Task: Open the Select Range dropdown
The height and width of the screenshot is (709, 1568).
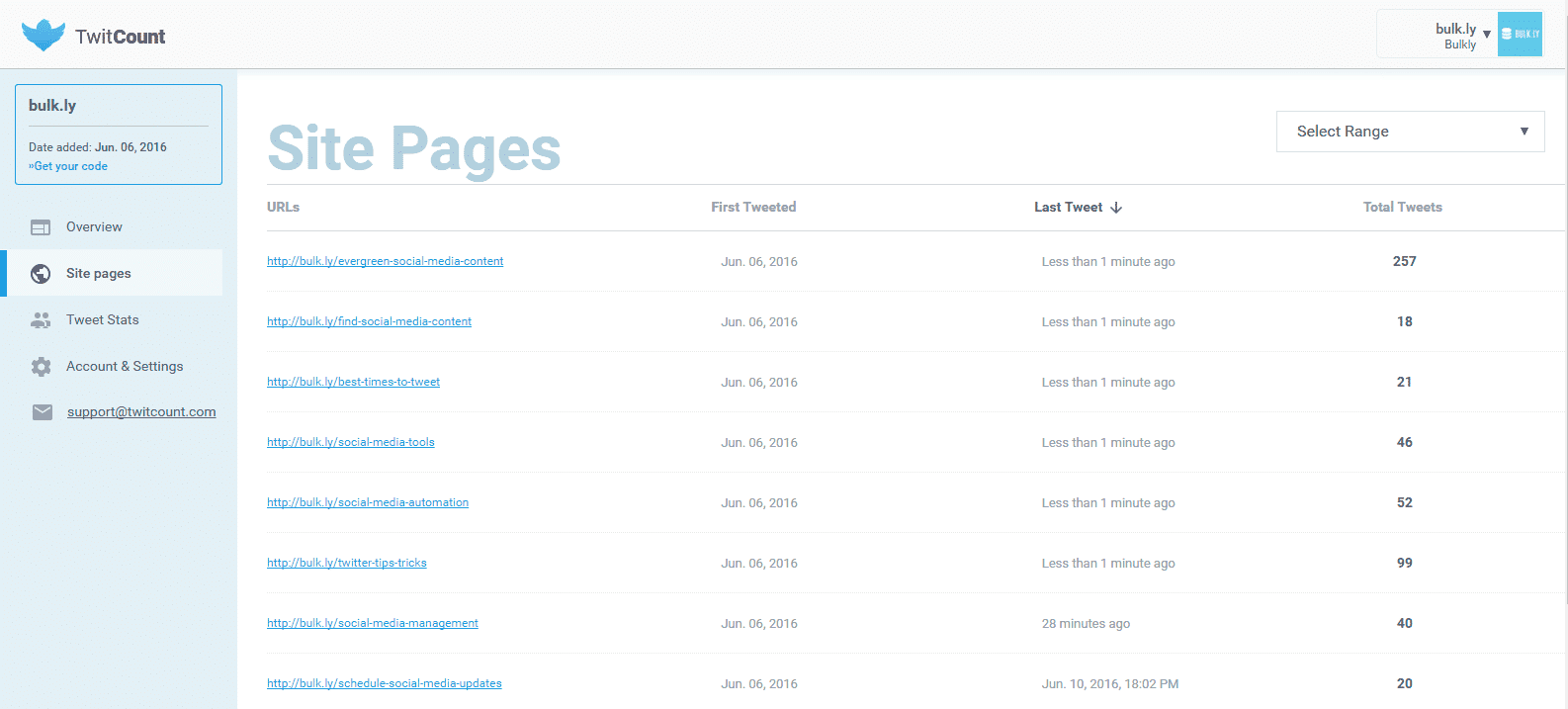Action: pyautogui.click(x=1410, y=132)
